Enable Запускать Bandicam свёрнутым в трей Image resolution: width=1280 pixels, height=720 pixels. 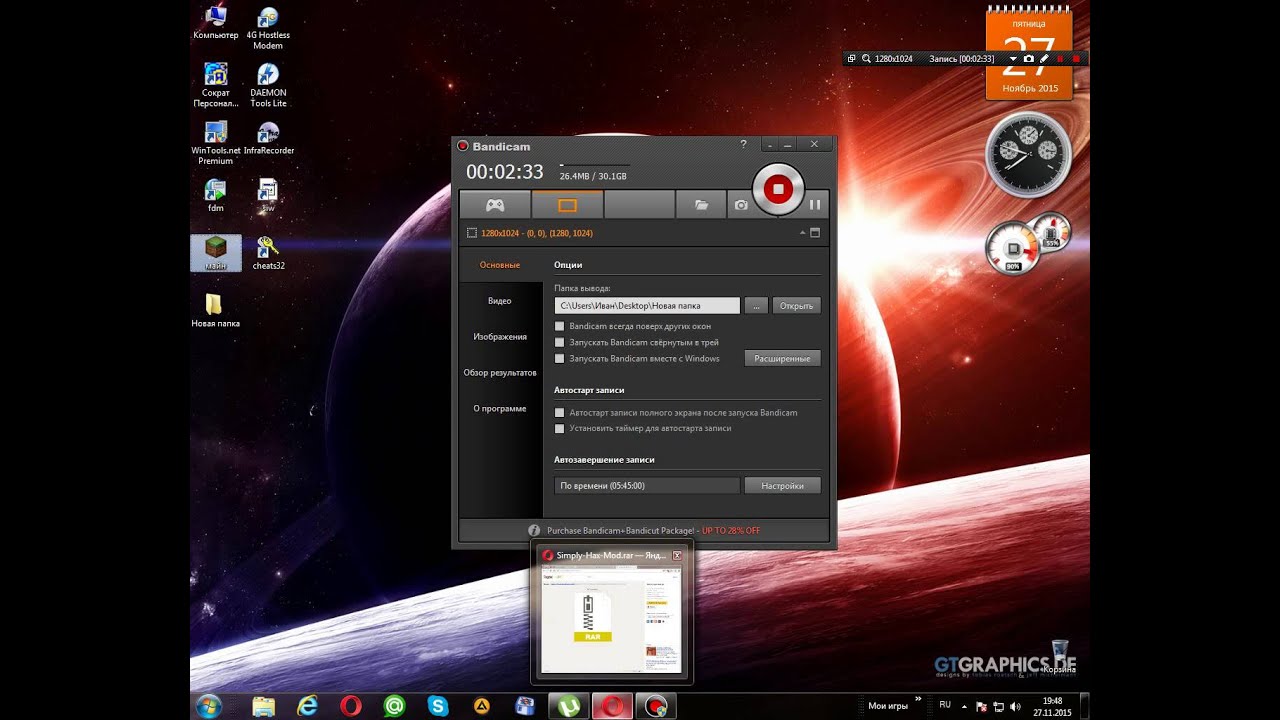click(x=560, y=343)
